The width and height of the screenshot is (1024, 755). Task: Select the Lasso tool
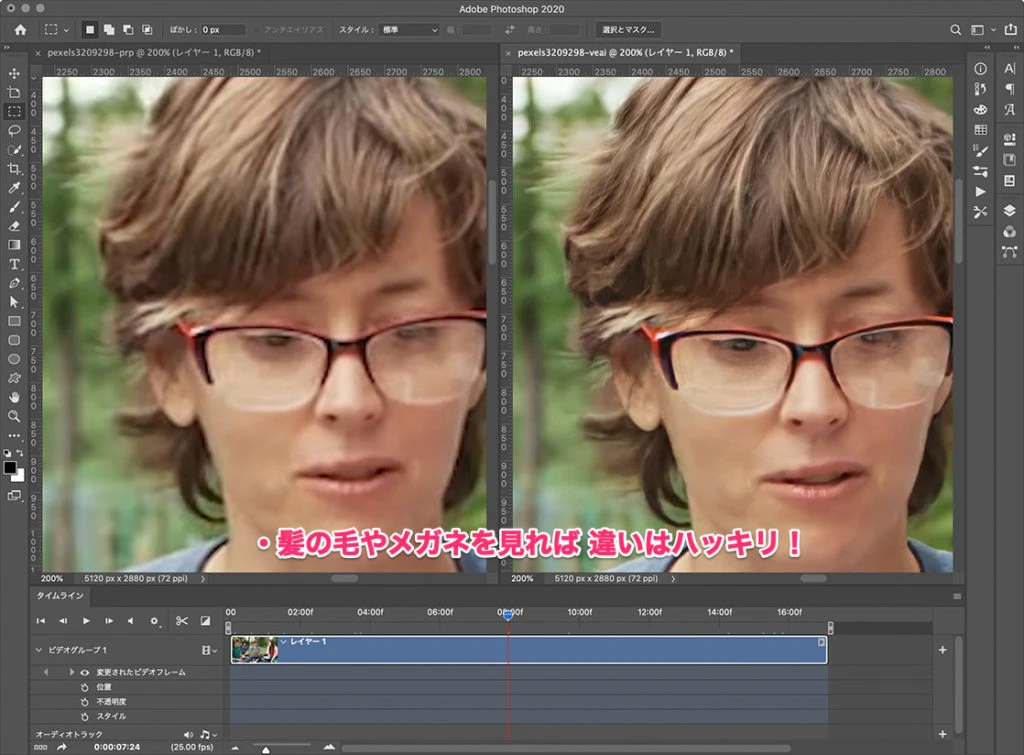14,130
